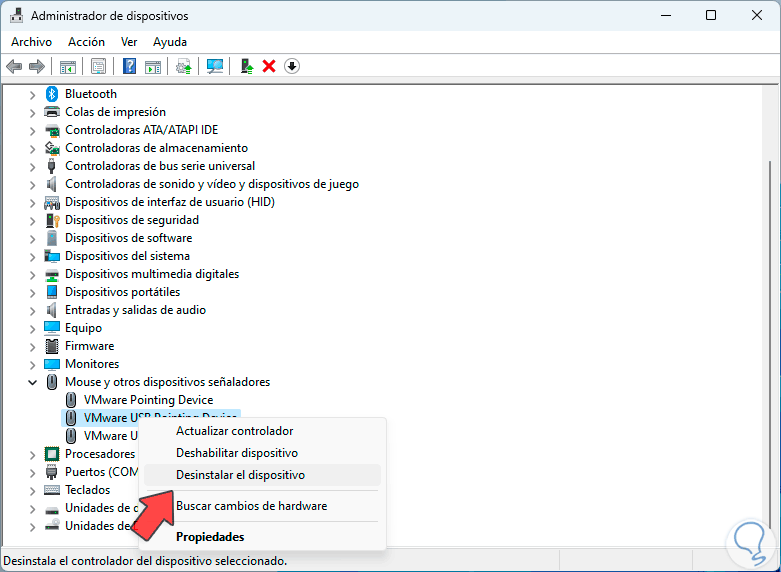Choose Actualizar controlador in context menu
Image resolution: width=781 pixels, height=572 pixels.
click(x=262, y=431)
